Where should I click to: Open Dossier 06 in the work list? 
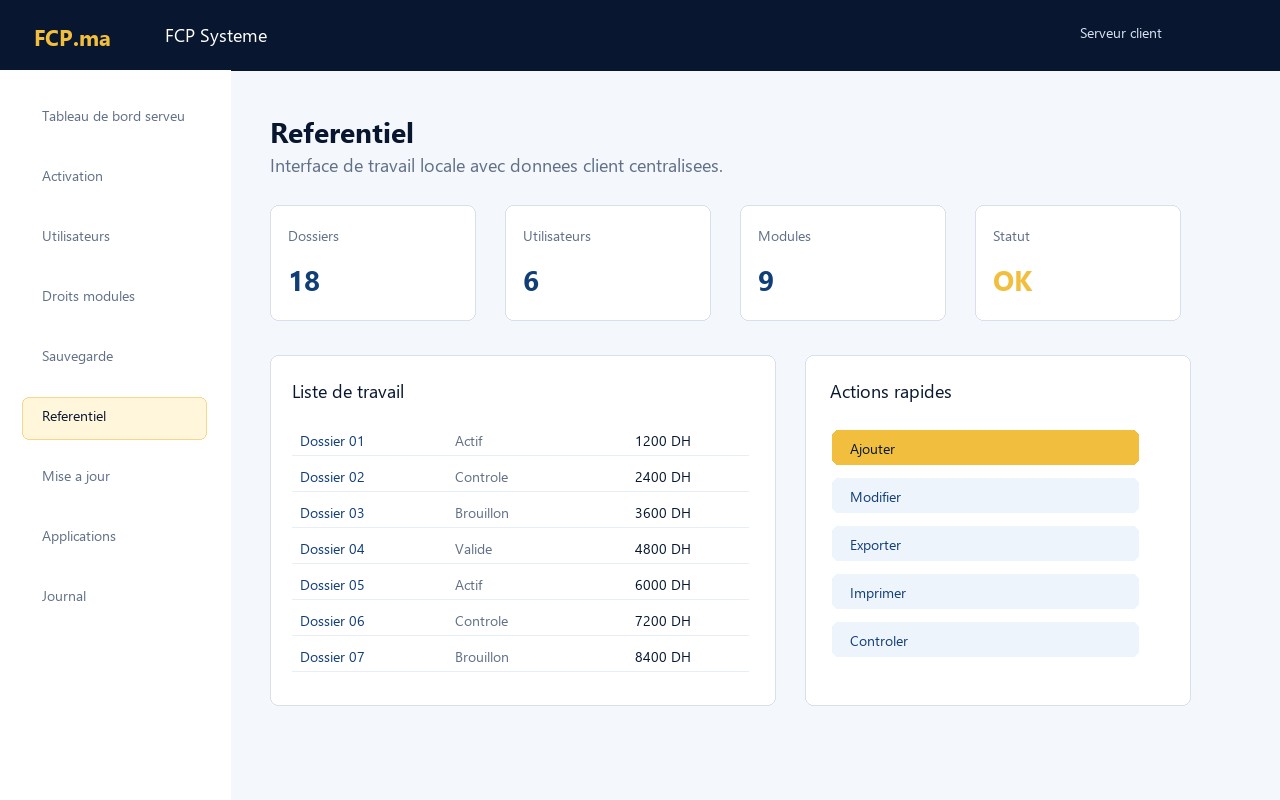pyautogui.click(x=332, y=621)
